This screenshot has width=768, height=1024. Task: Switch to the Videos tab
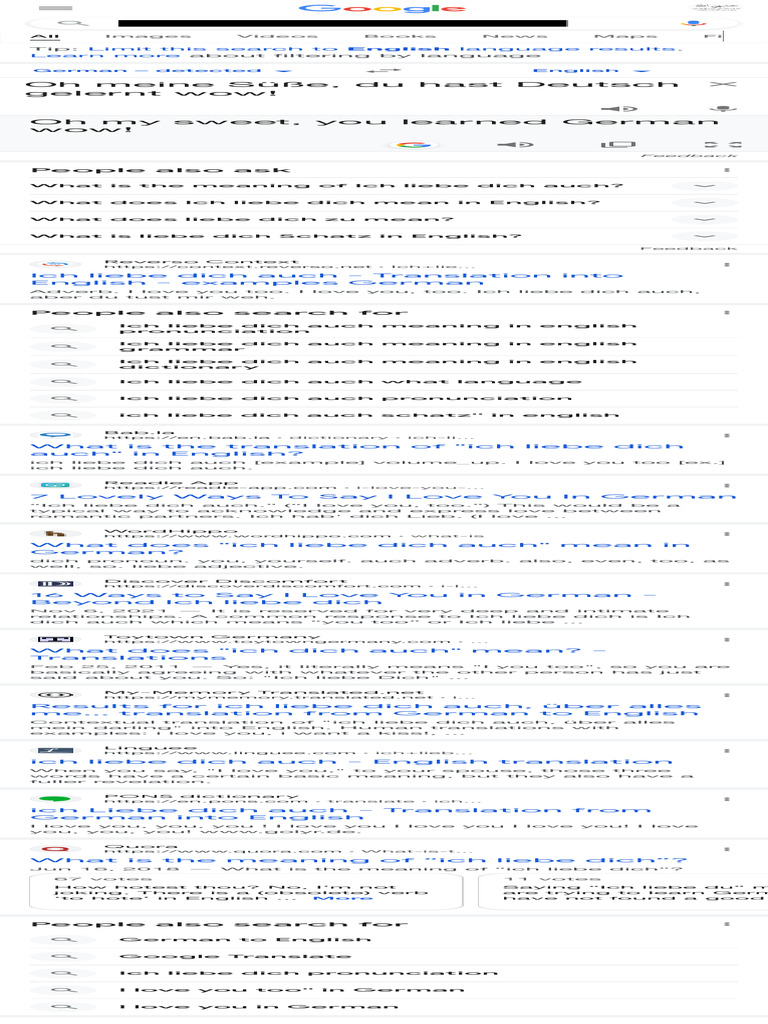(x=278, y=37)
